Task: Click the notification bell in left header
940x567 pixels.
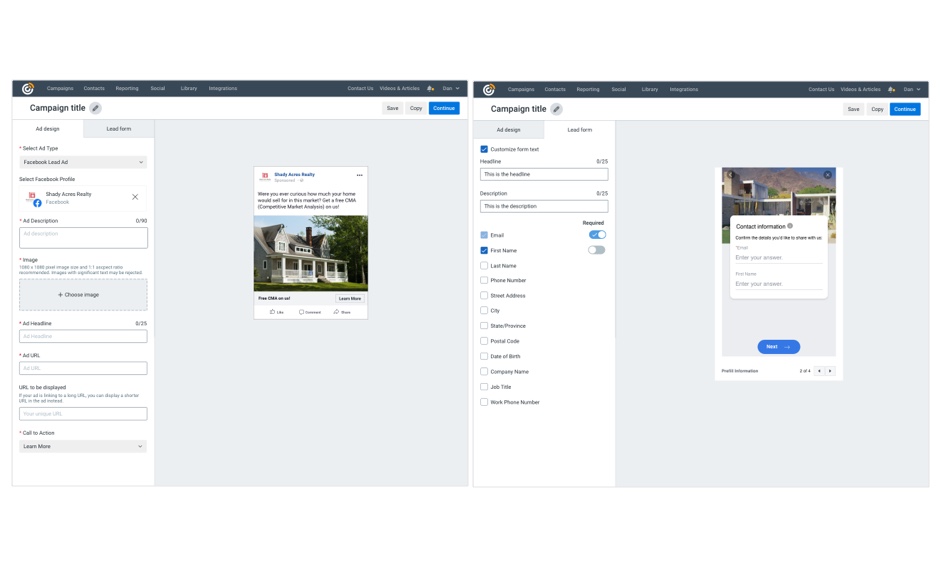Action: (x=430, y=88)
